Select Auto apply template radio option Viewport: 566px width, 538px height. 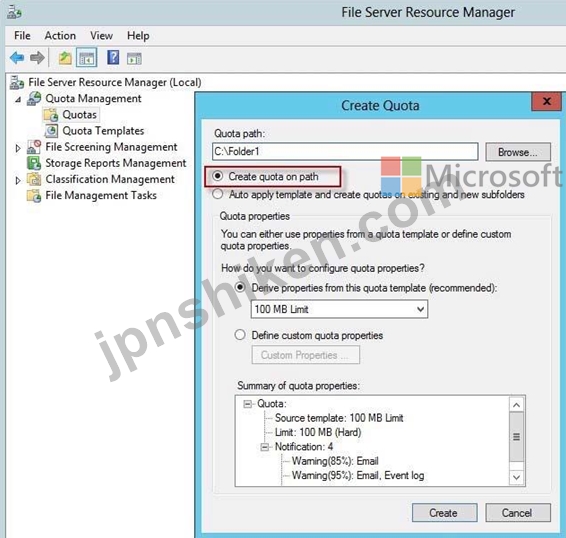(218, 194)
